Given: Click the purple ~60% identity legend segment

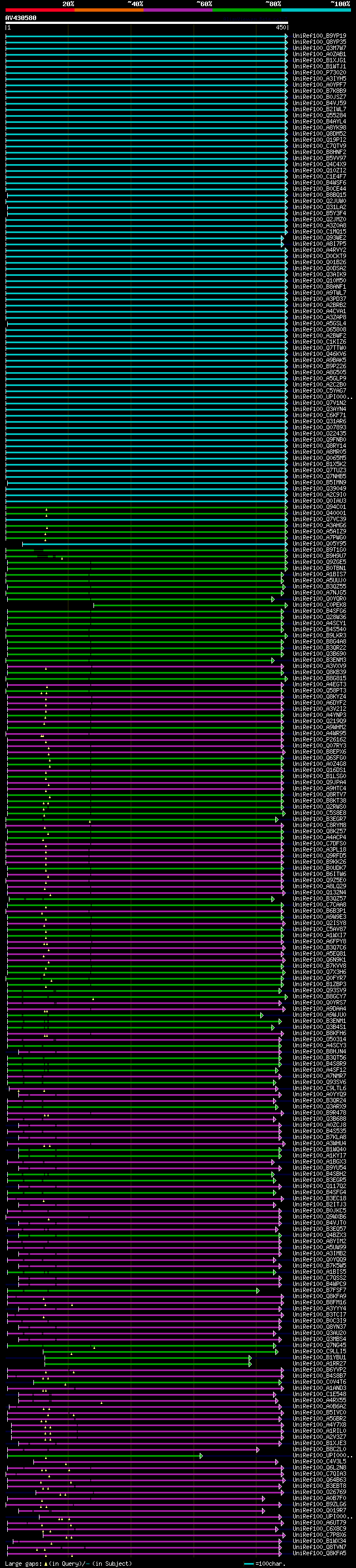Looking at the screenshot, I should 179,10.
